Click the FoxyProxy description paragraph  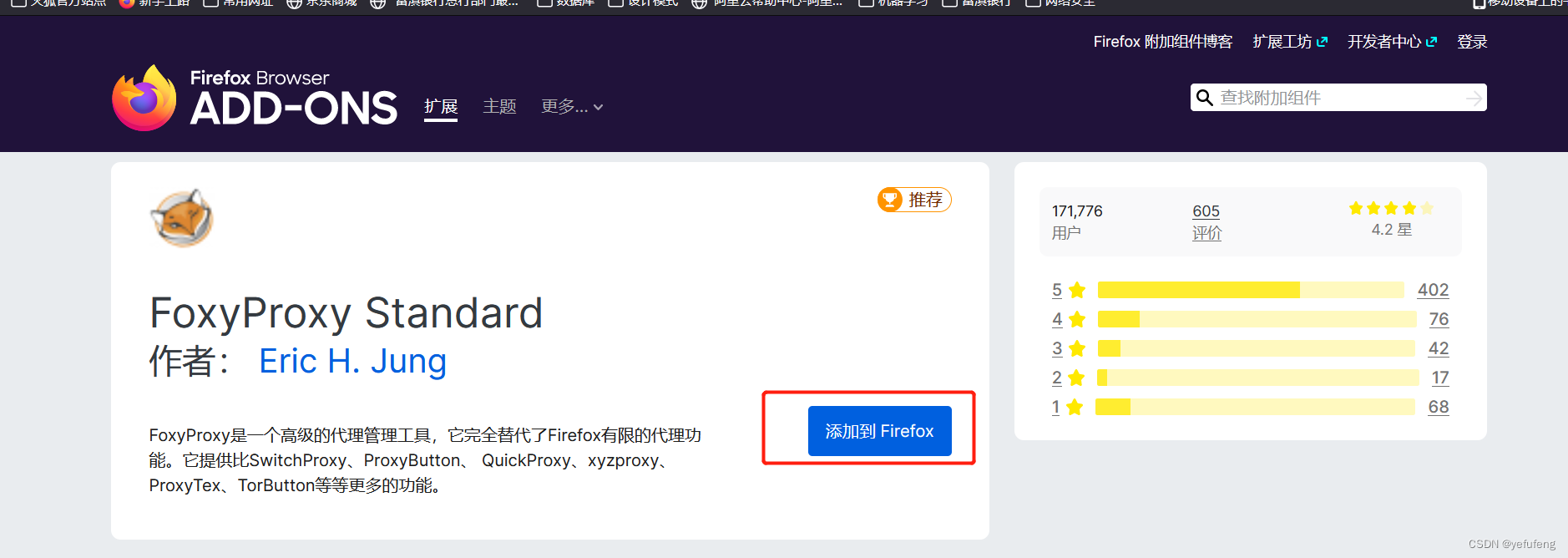point(425,460)
